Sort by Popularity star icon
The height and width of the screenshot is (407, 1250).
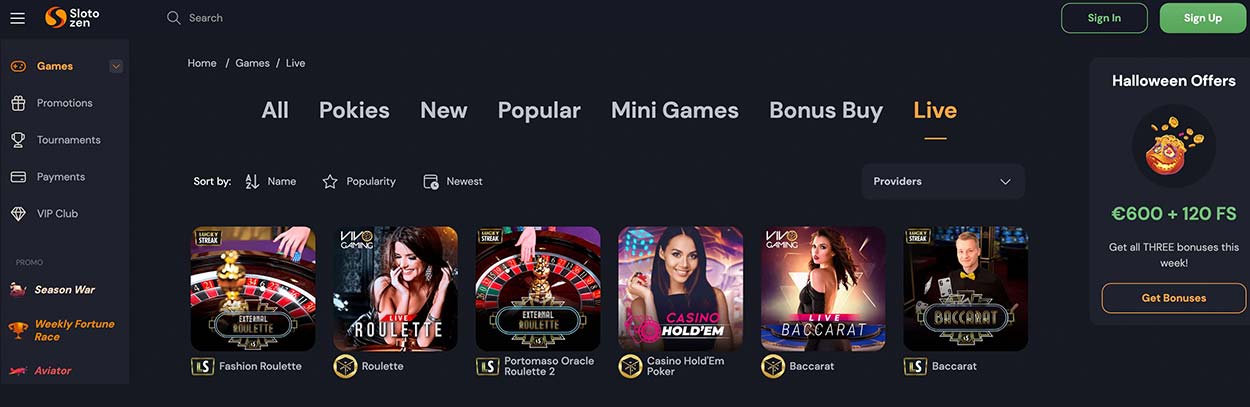pyautogui.click(x=330, y=181)
